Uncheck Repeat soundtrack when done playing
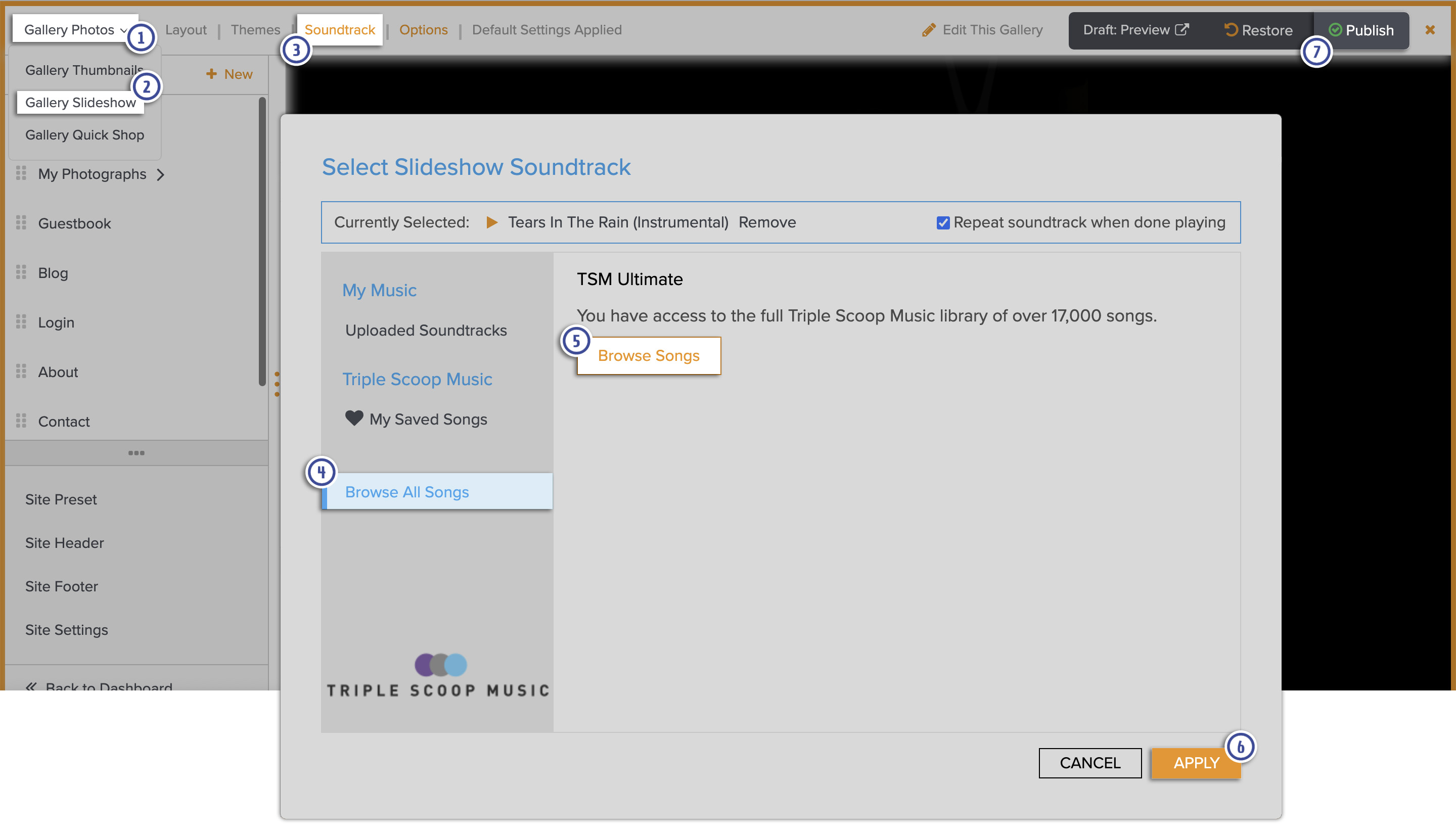The height and width of the screenshot is (834, 1456). tap(943, 223)
